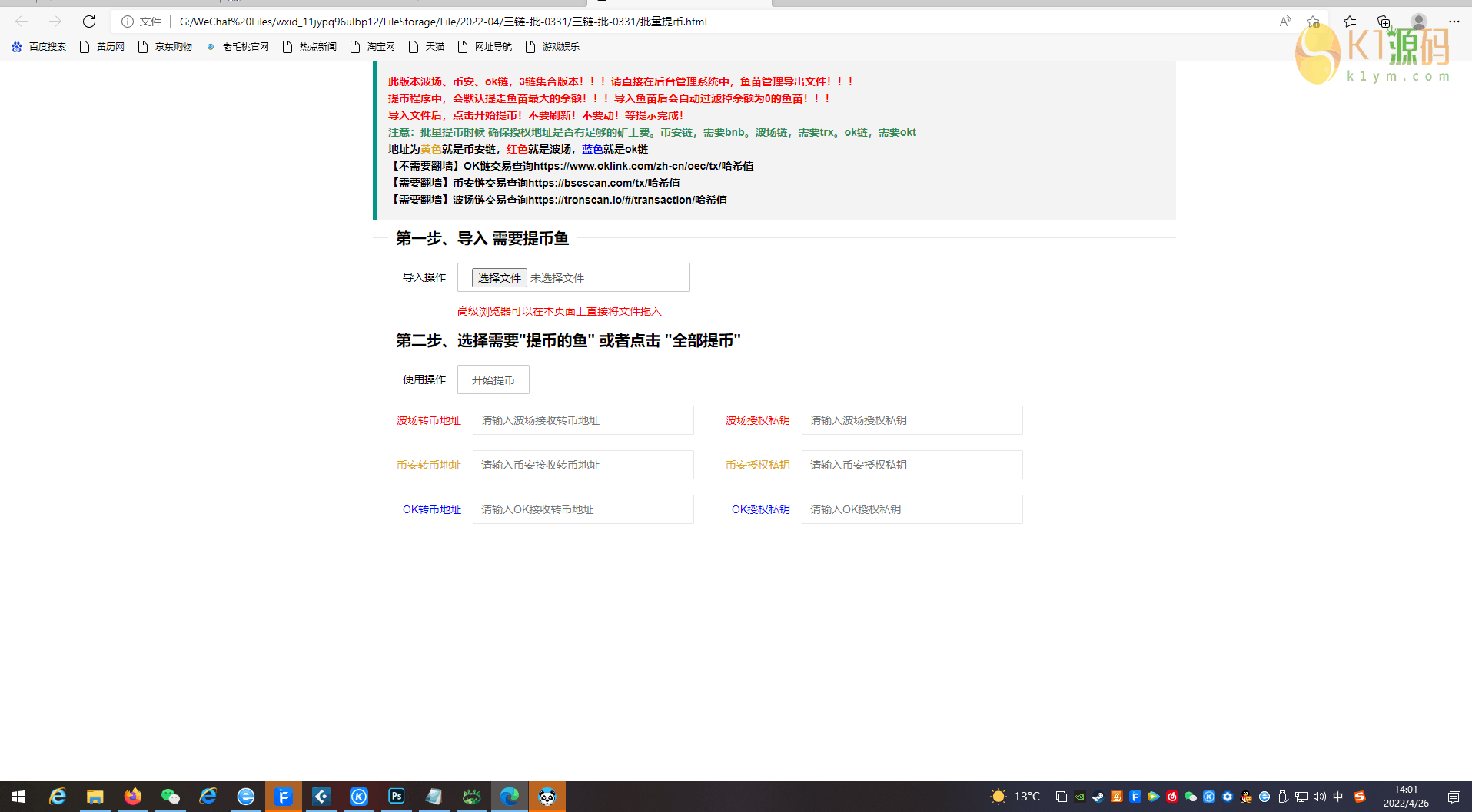Click the Read Aloud icon in address bar
The image size is (1472, 812).
click(1285, 22)
